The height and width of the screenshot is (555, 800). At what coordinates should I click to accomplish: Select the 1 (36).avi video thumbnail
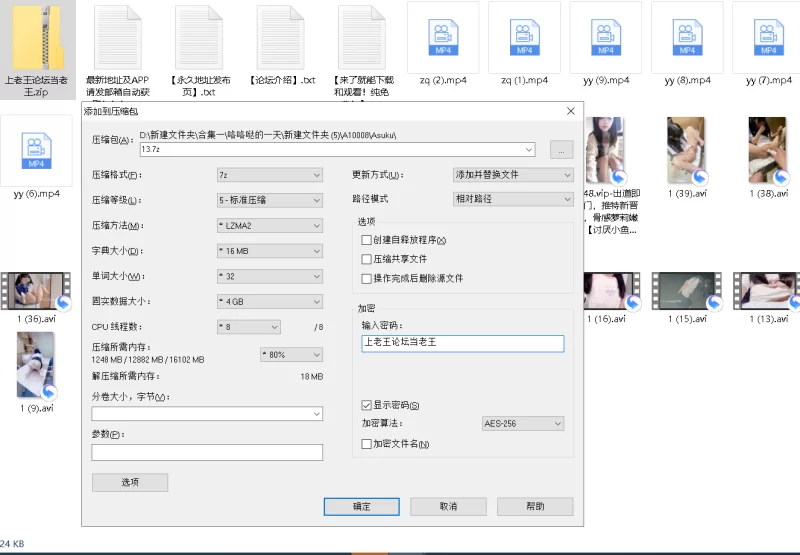(36, 291)
